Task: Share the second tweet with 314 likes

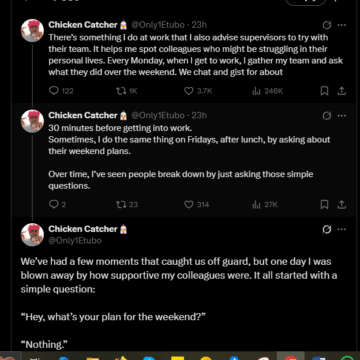Action: click(x=342, y=204)
